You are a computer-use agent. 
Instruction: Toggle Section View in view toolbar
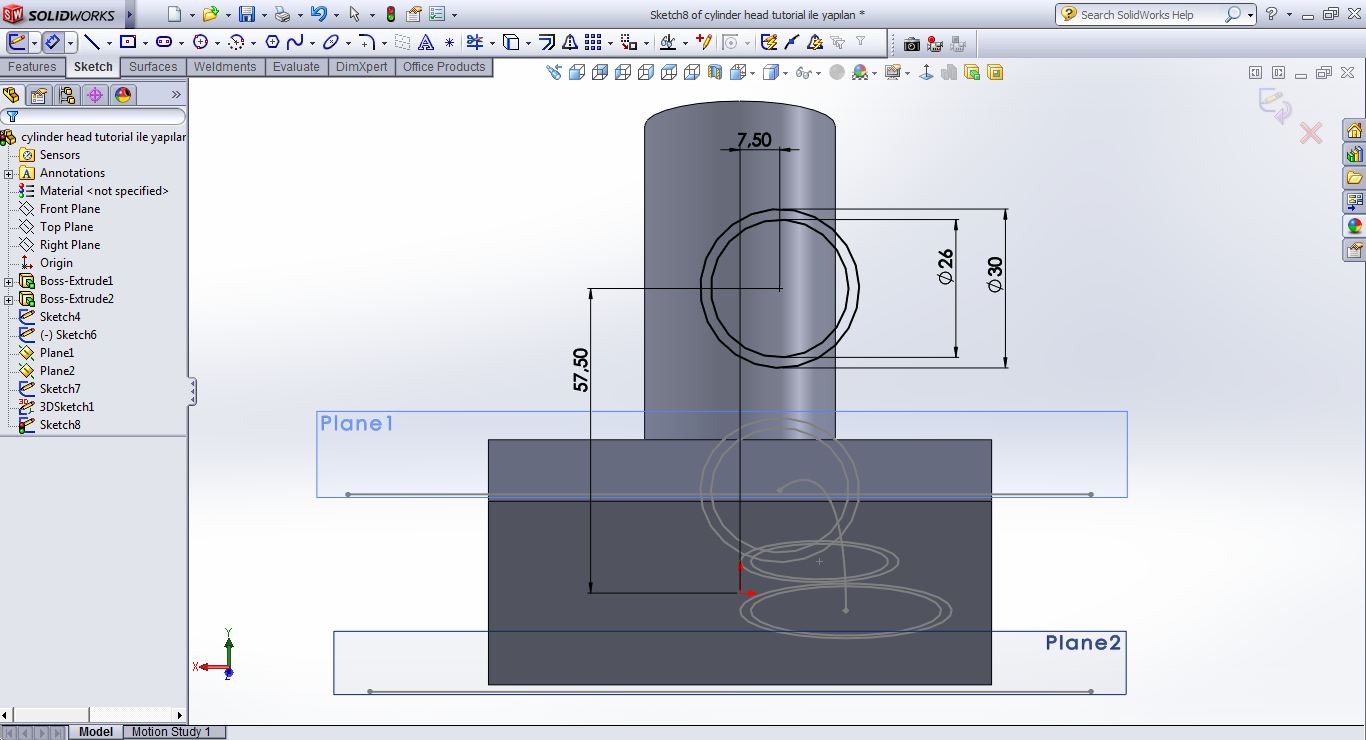(x=715, y=72)
